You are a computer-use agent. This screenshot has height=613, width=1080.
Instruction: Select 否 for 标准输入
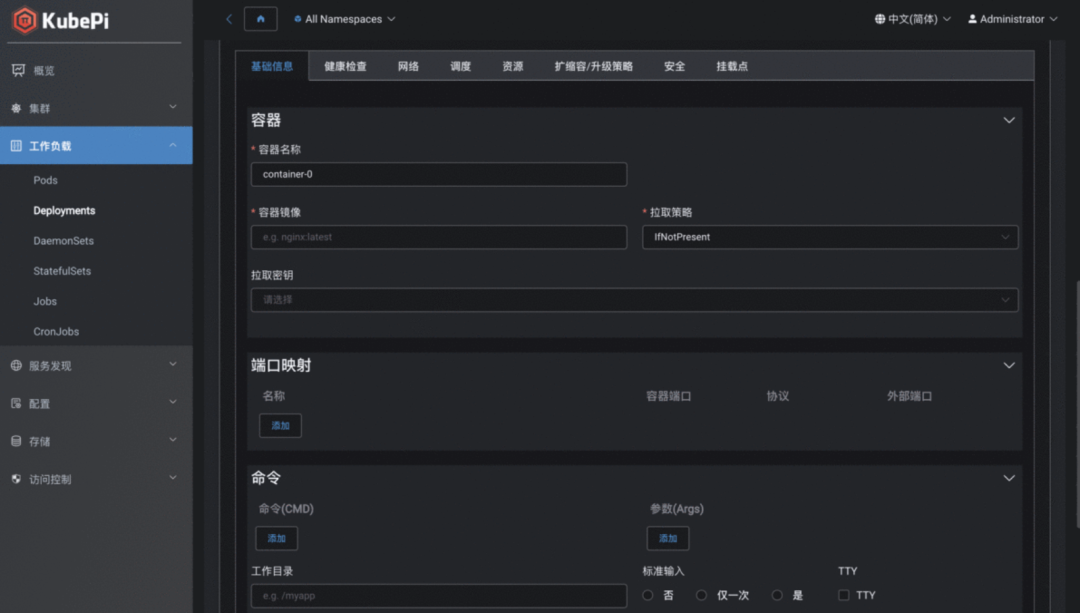pos(647,595)
